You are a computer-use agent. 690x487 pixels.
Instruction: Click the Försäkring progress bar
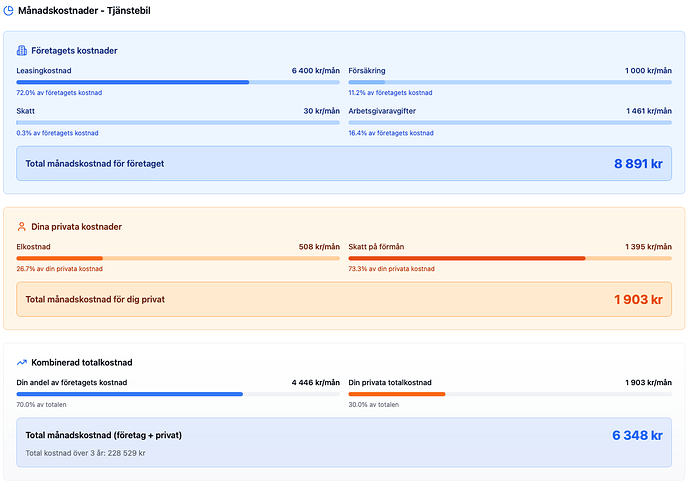pos(510,82)
